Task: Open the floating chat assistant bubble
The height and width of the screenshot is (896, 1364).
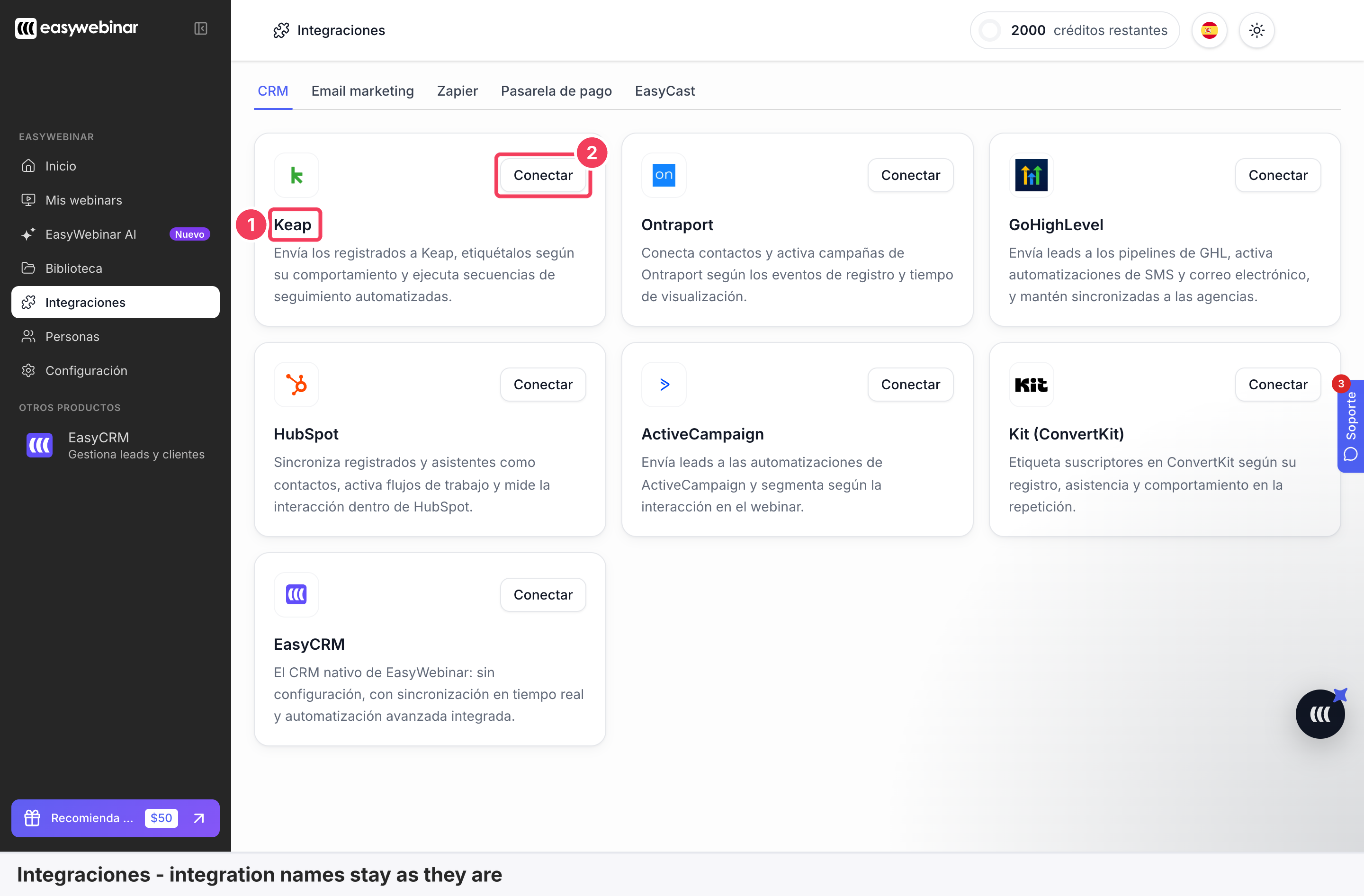Action: tap(1320, 713)
